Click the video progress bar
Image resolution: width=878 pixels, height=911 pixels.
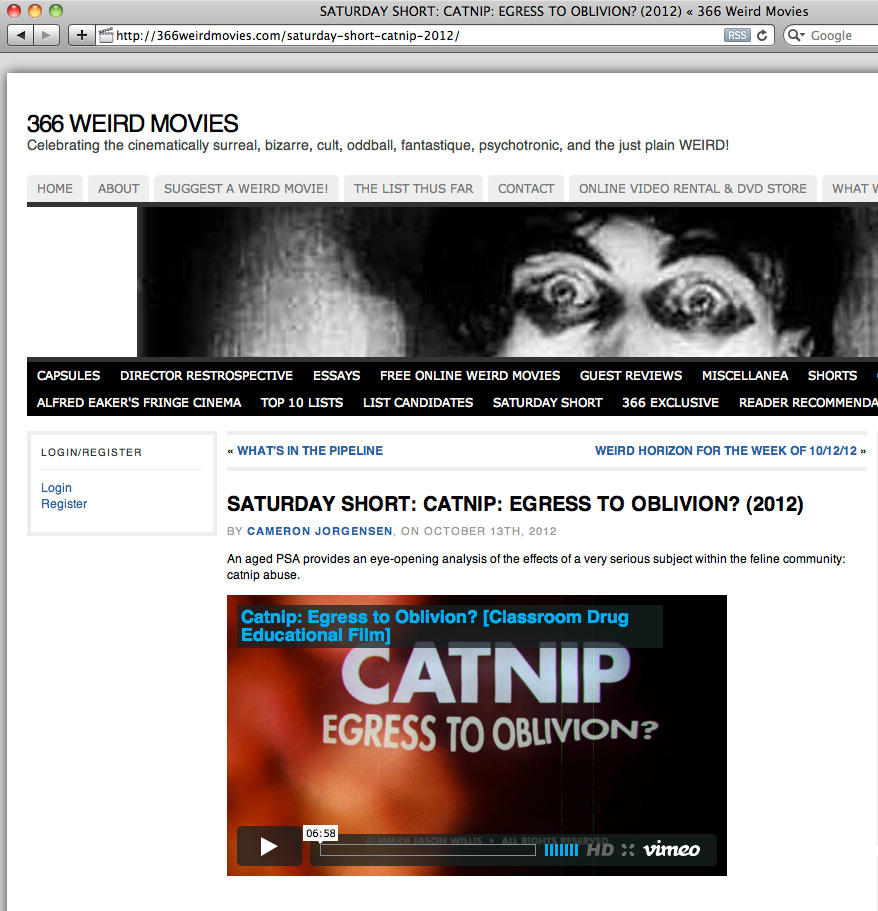tap(427, 850)
